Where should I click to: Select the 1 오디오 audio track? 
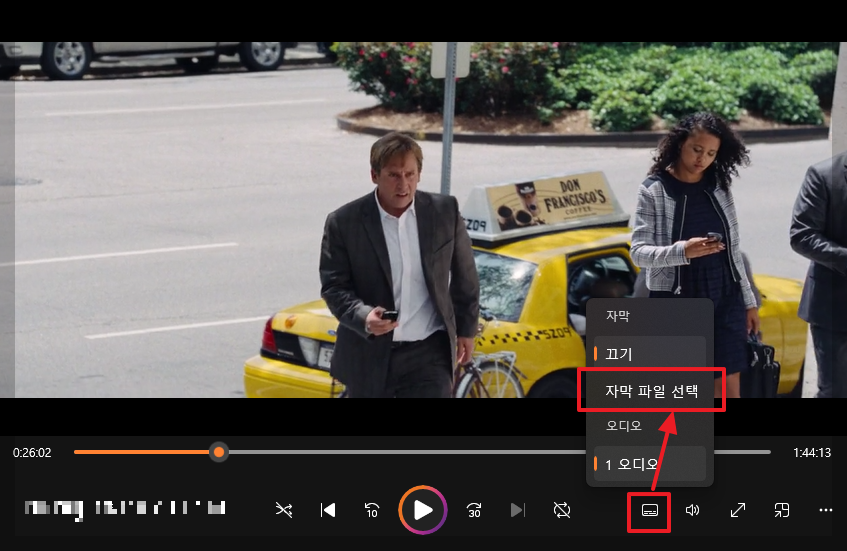[650, 464]
